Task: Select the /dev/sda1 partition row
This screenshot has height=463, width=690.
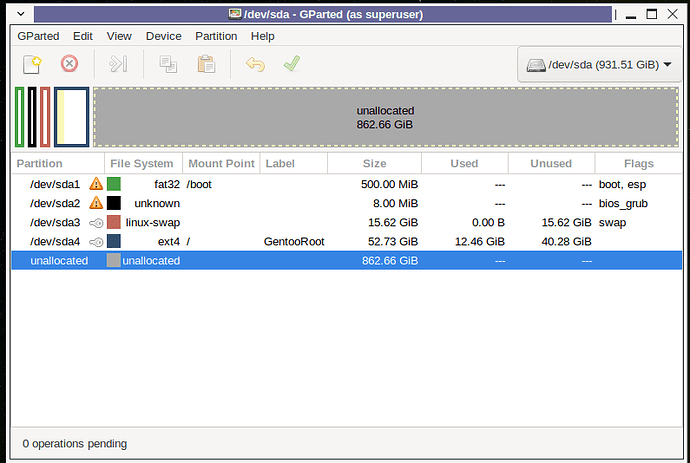Action: pyautogui.click(x=347, y=184)
